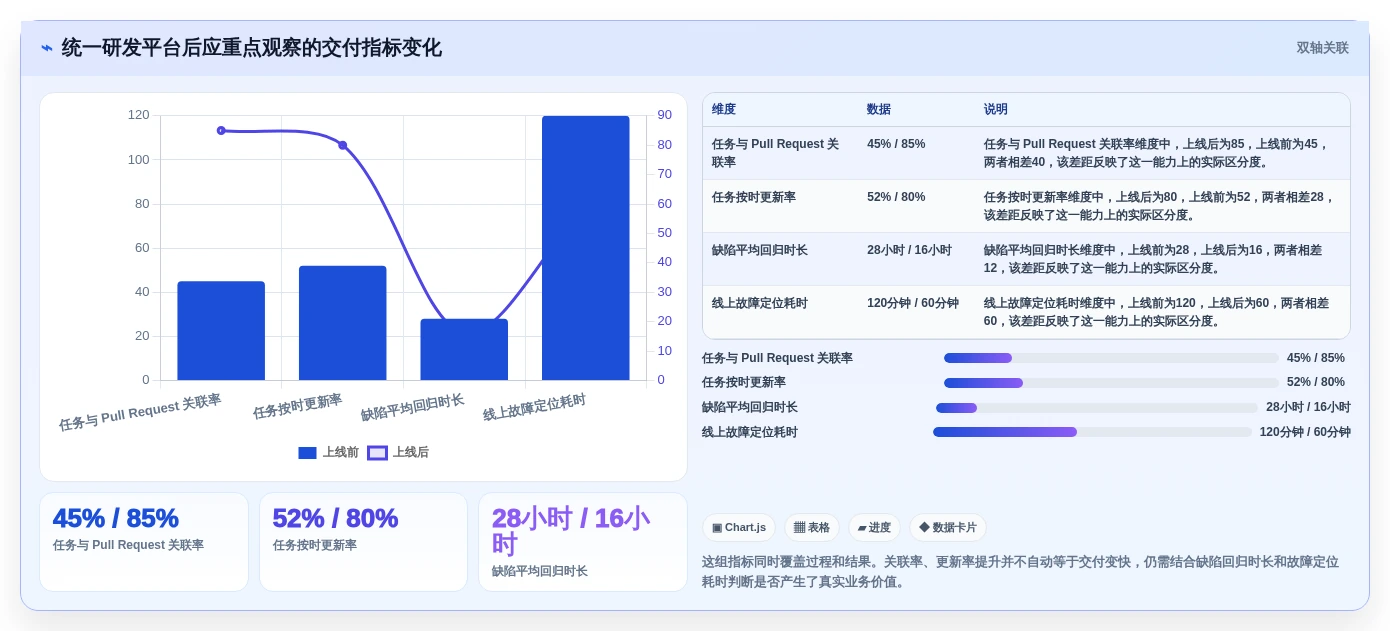Click the 任务与 Pull Request 关联率 bar in chart
Viewport: 1390px width, 631px height.
tap(221, 331)
